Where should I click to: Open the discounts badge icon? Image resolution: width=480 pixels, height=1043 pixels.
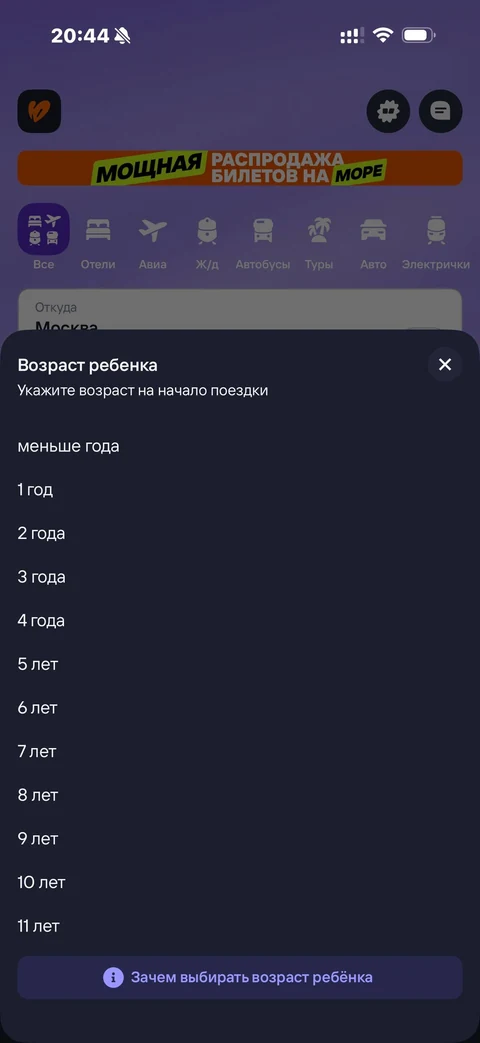click(x=388, y=111)
